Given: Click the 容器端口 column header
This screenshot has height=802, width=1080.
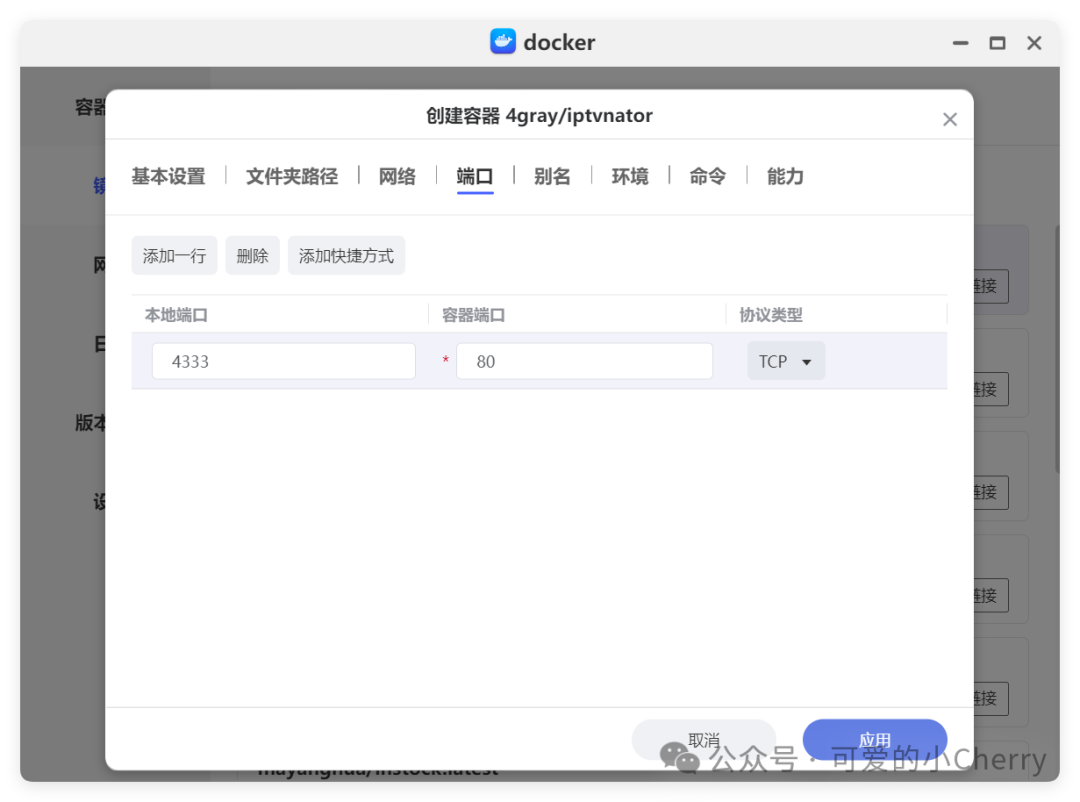Looking at the screenshot, I should click(473, 315).
